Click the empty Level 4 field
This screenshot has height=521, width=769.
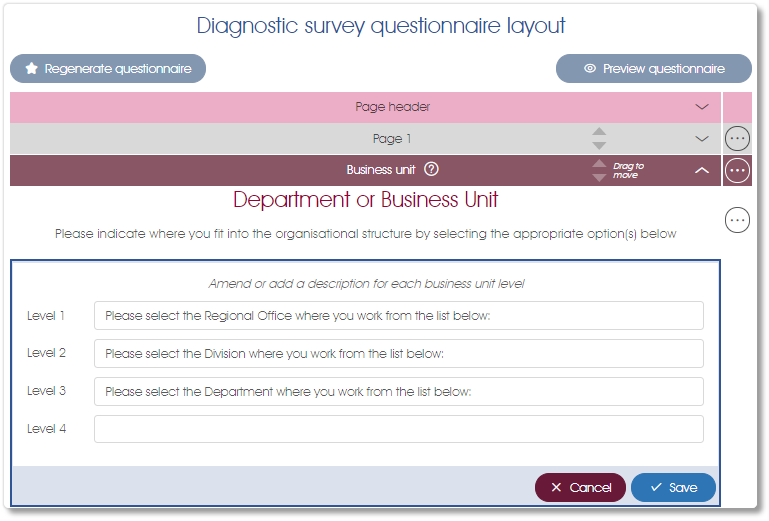399,429
